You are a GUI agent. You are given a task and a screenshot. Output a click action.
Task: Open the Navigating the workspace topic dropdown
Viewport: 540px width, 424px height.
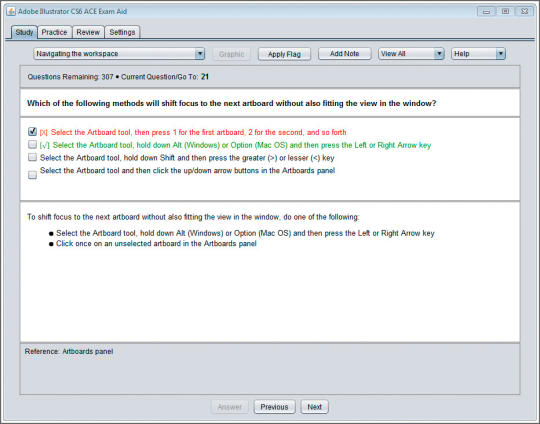pos(119,54)
